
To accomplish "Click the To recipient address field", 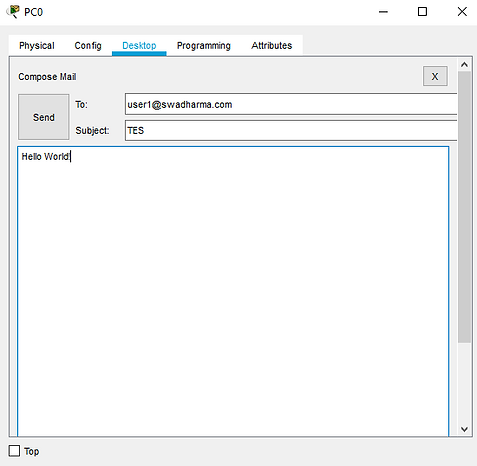I will (x=291, y=104).
